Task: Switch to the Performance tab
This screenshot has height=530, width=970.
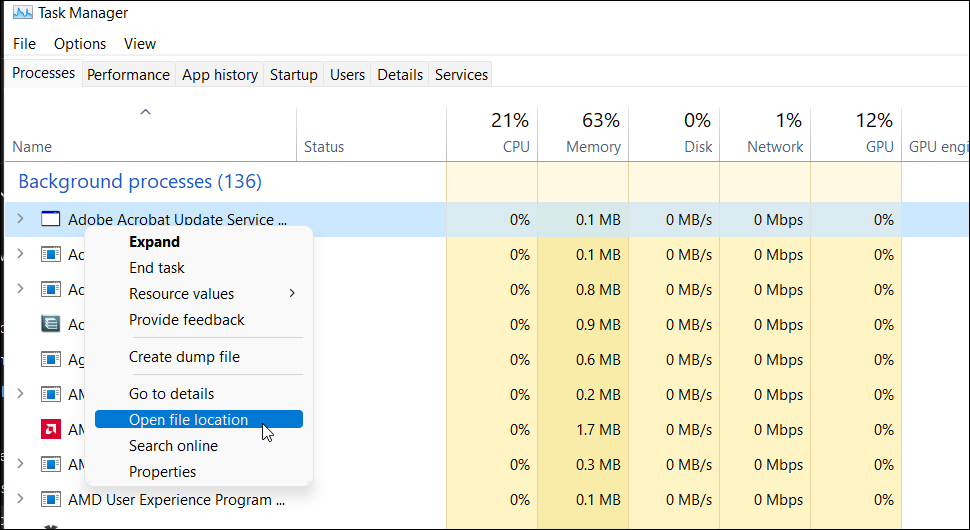Action: pos(128,75)
